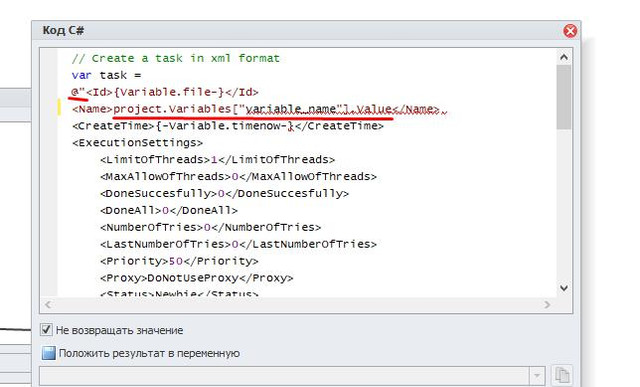Click the line var task =
This screenshot has width=640, height=387.
tap(106, 76)
